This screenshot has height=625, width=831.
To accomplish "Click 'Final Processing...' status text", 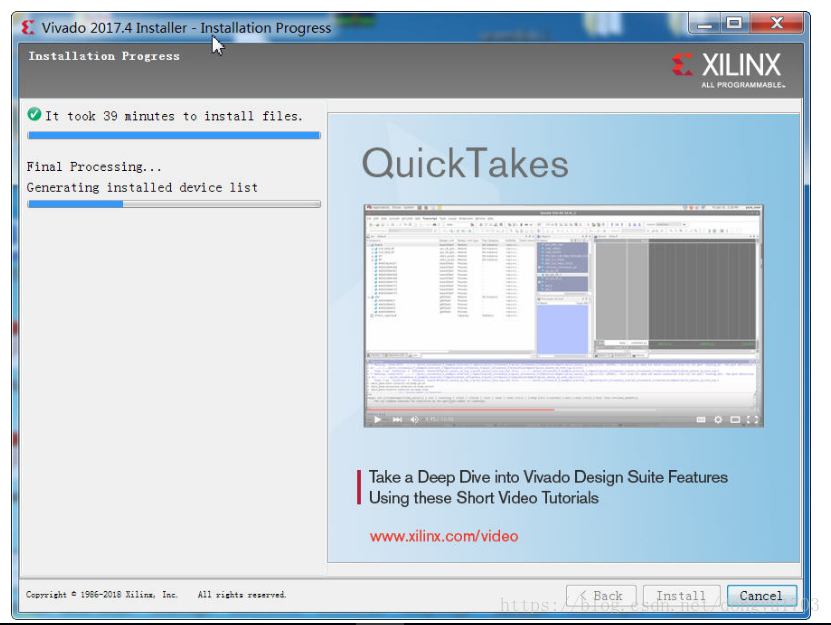I will point(94,167).
